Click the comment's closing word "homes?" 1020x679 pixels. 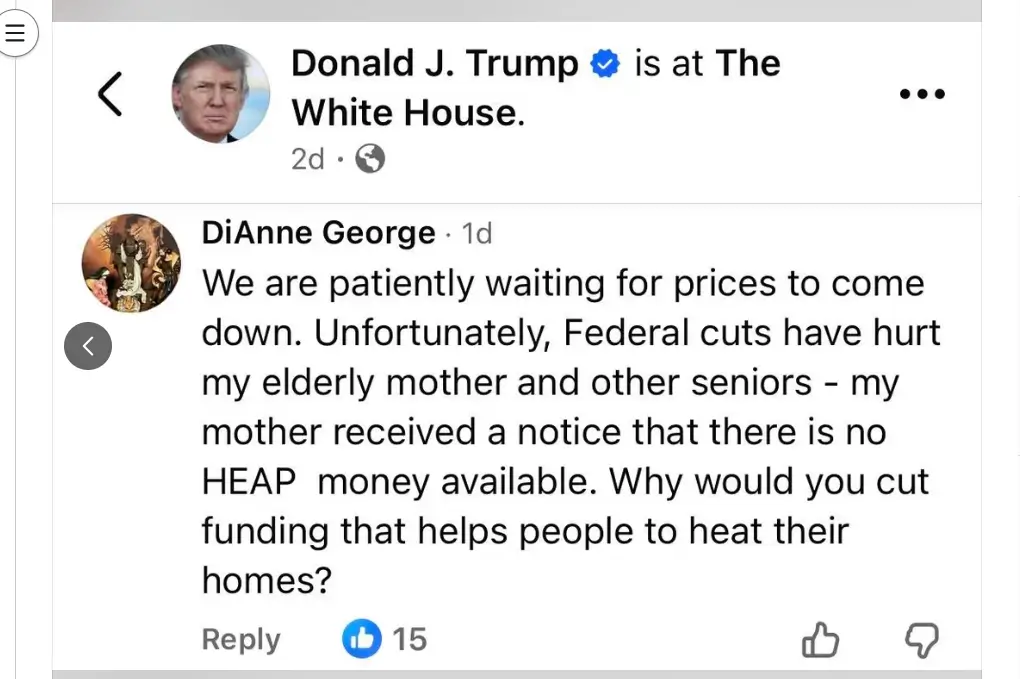(x=266, y=579)
